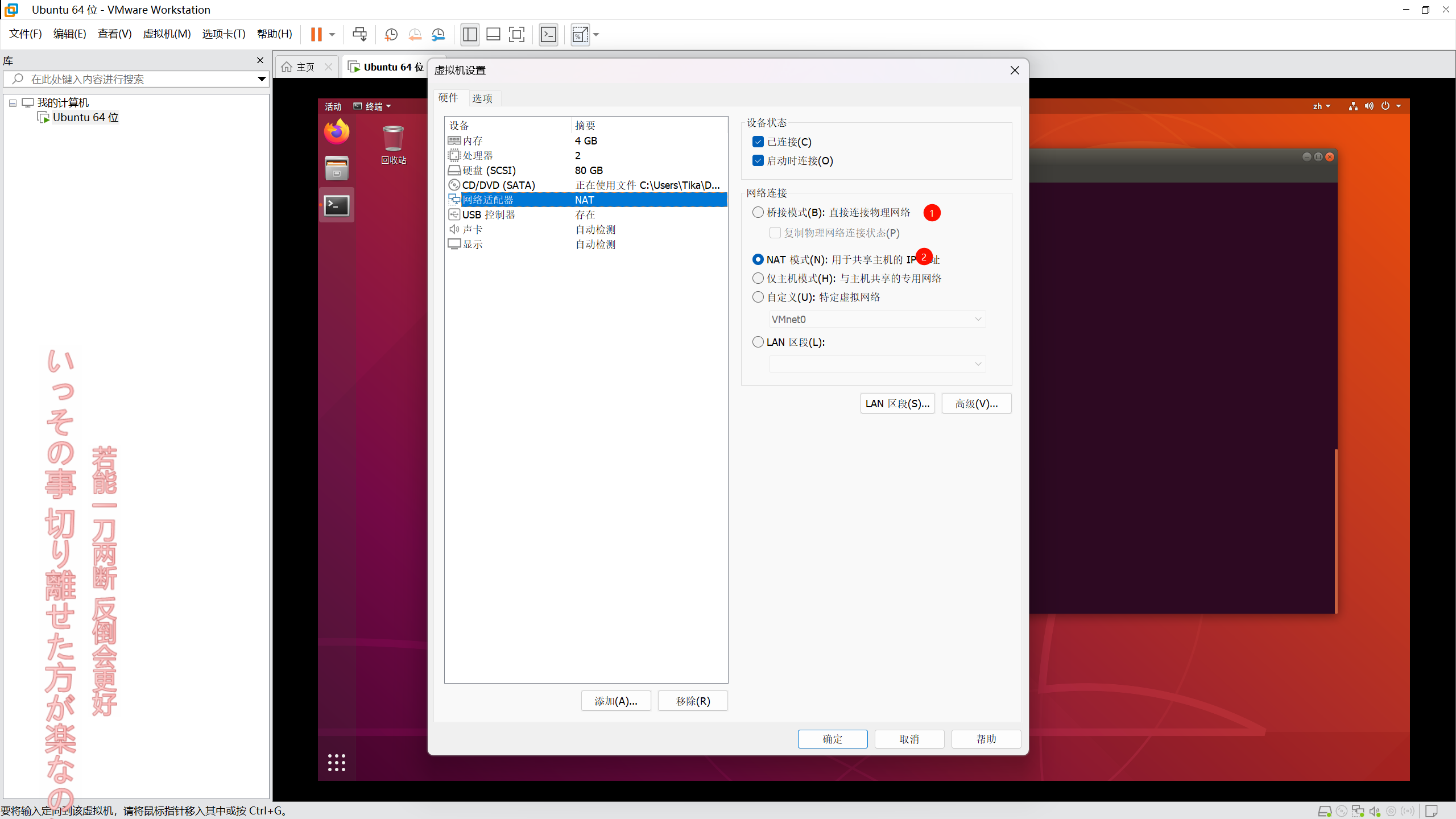The image size is (1456, 819).
Task: Toggle the 启动时连接(O) checkbox
Action: [x=758, y=160]
